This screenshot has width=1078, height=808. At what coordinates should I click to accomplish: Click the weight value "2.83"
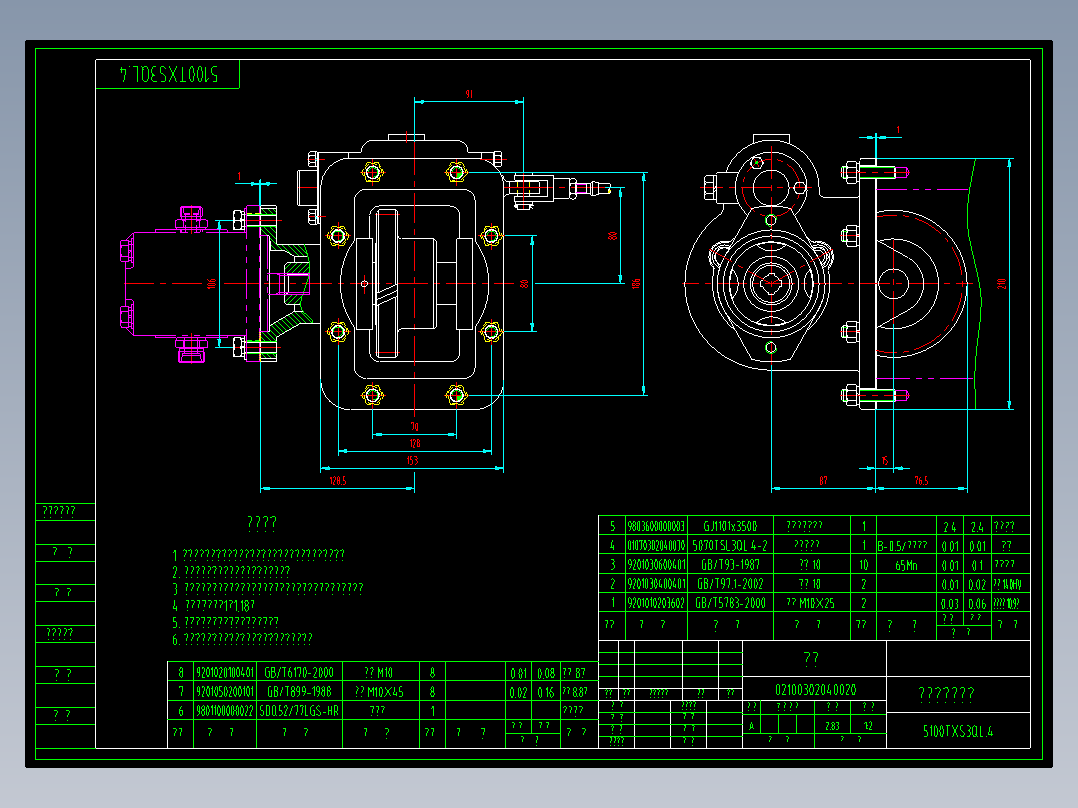(832, 725)
